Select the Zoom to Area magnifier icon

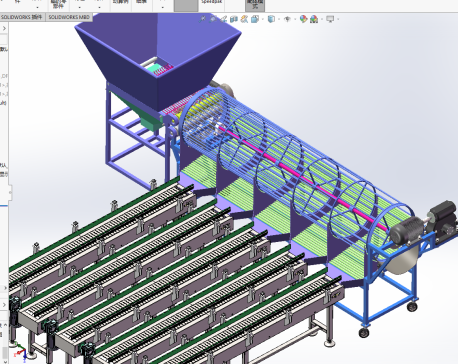click(213, 19)
